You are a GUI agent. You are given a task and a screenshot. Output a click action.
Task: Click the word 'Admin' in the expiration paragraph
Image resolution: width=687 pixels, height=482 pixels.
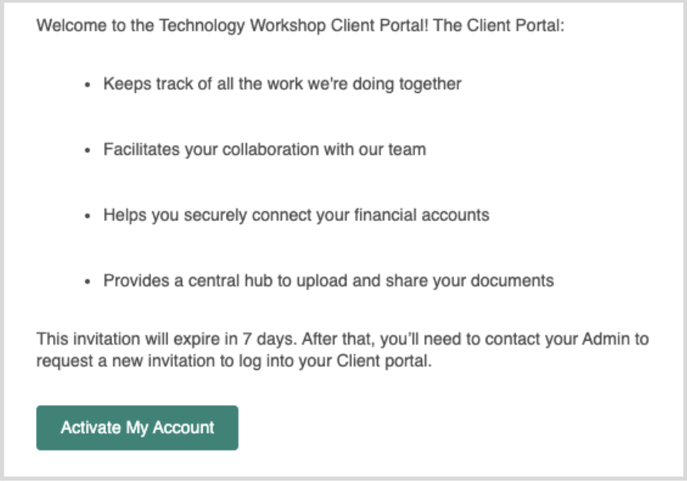point(606,339)
